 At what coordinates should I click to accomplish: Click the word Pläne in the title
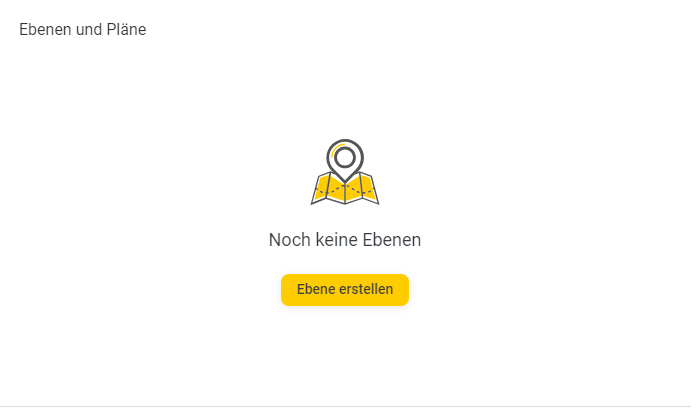[x=126, y=30]
